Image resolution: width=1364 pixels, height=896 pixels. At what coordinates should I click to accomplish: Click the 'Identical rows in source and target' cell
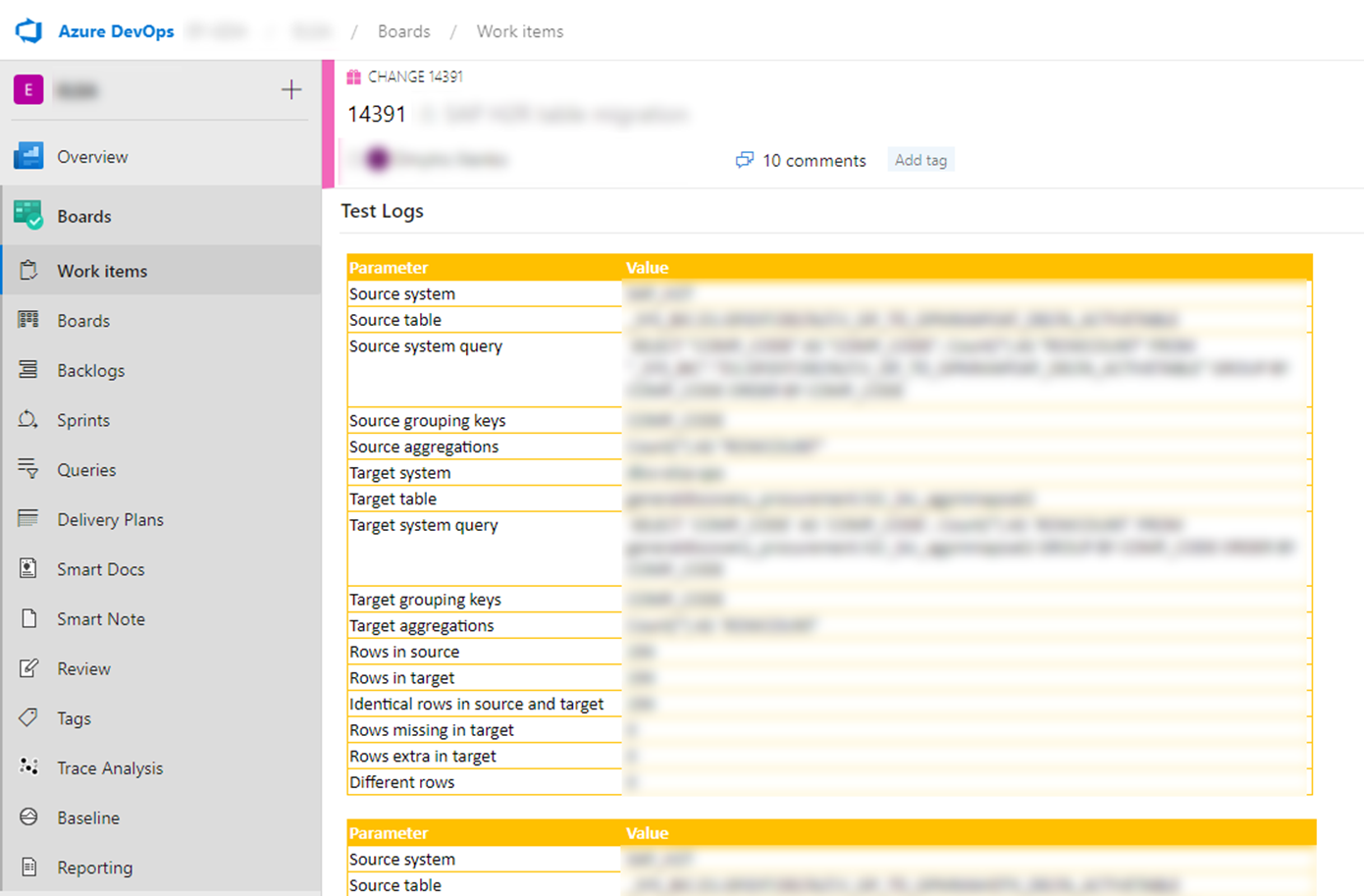[485, 704]
